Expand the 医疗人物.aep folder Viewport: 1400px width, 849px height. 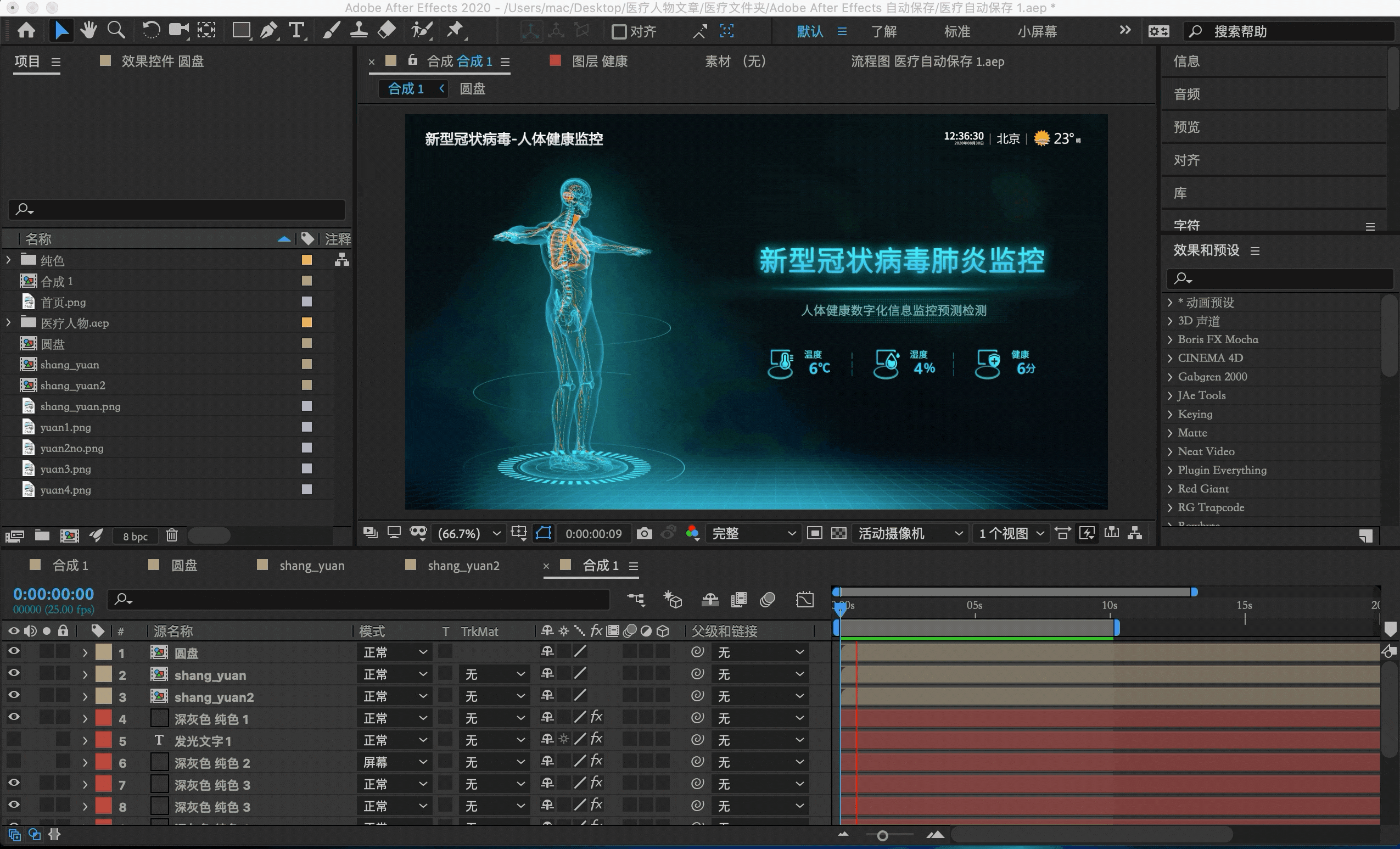(9, 322)
